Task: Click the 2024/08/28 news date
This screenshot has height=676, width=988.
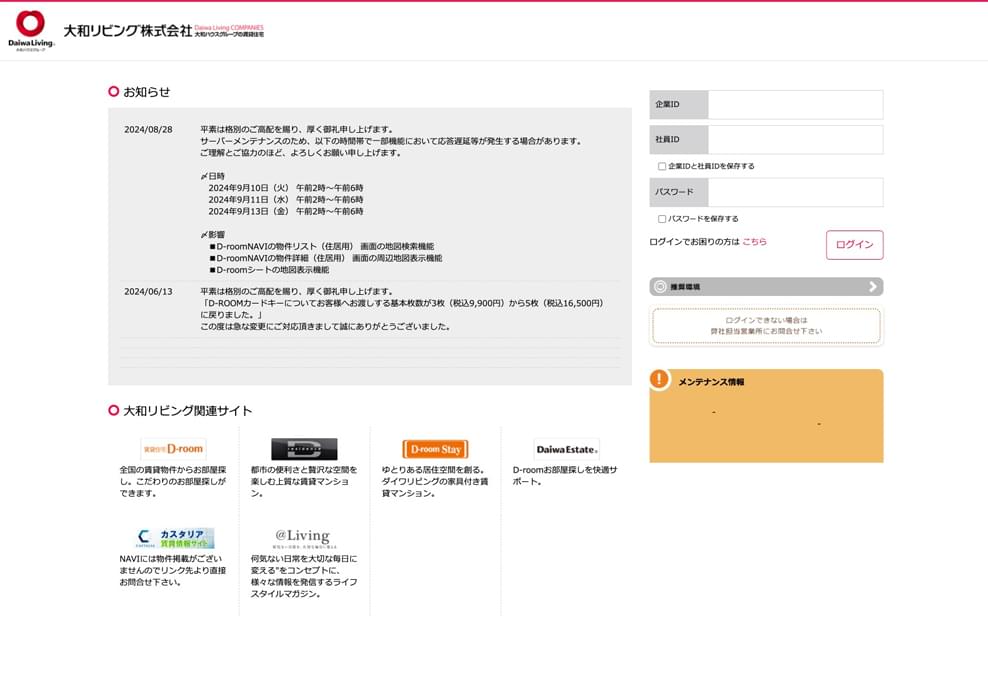Action: tap(148, 129)
